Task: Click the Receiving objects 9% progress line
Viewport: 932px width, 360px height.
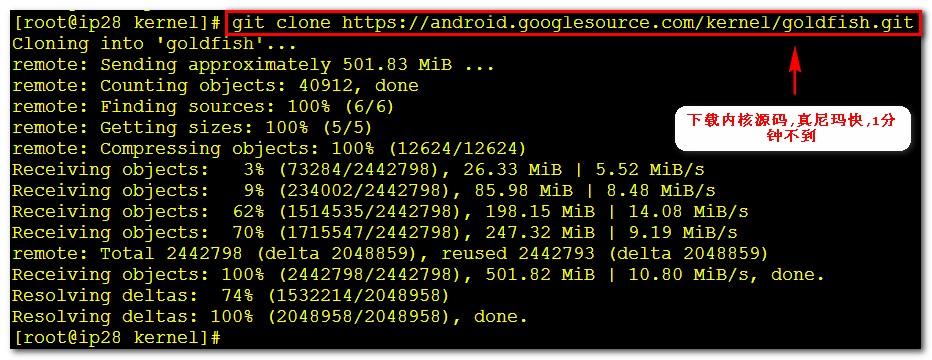Action: 364,191
